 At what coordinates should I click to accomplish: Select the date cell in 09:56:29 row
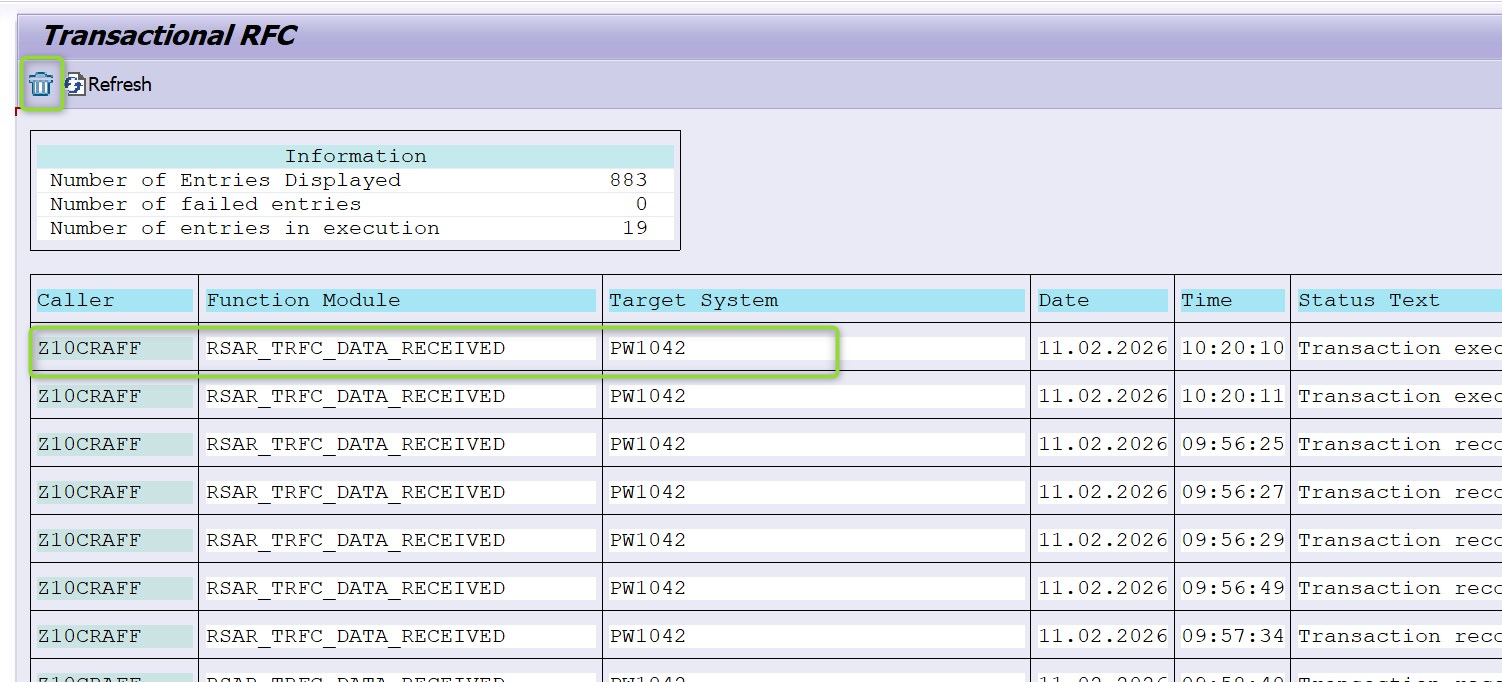point(1102,540)
